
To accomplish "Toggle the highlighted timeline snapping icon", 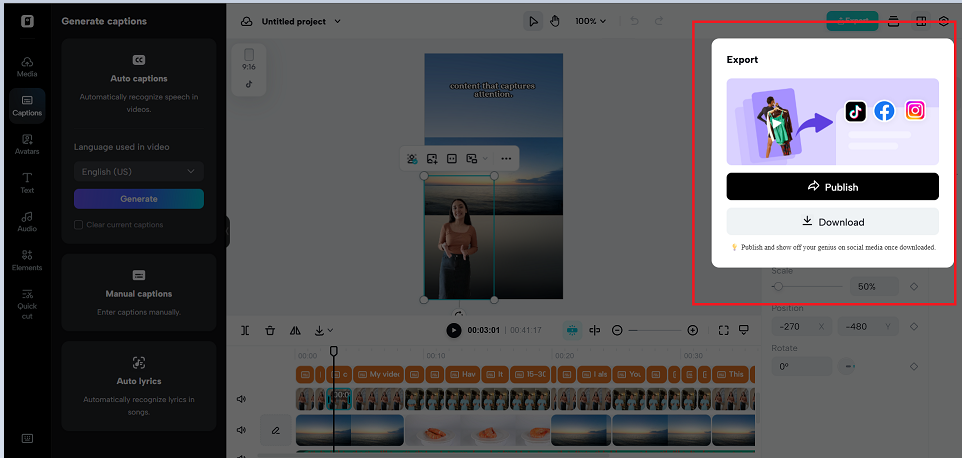I will (x=573, y=330).
